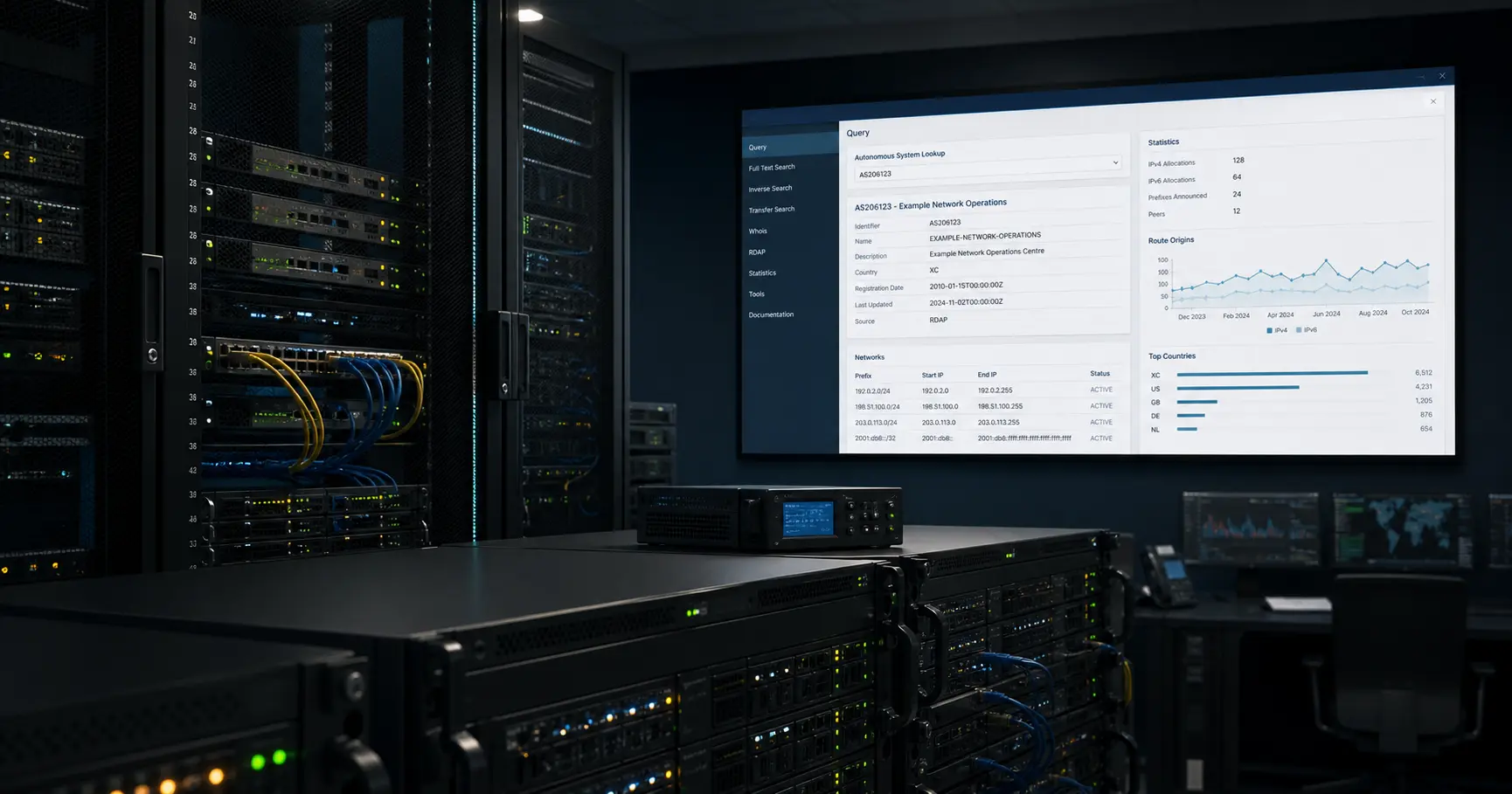Image resolution: width=1512 pixels, height=794 pixels.
Task: Click the End IP column header
Action: point(987,375)
